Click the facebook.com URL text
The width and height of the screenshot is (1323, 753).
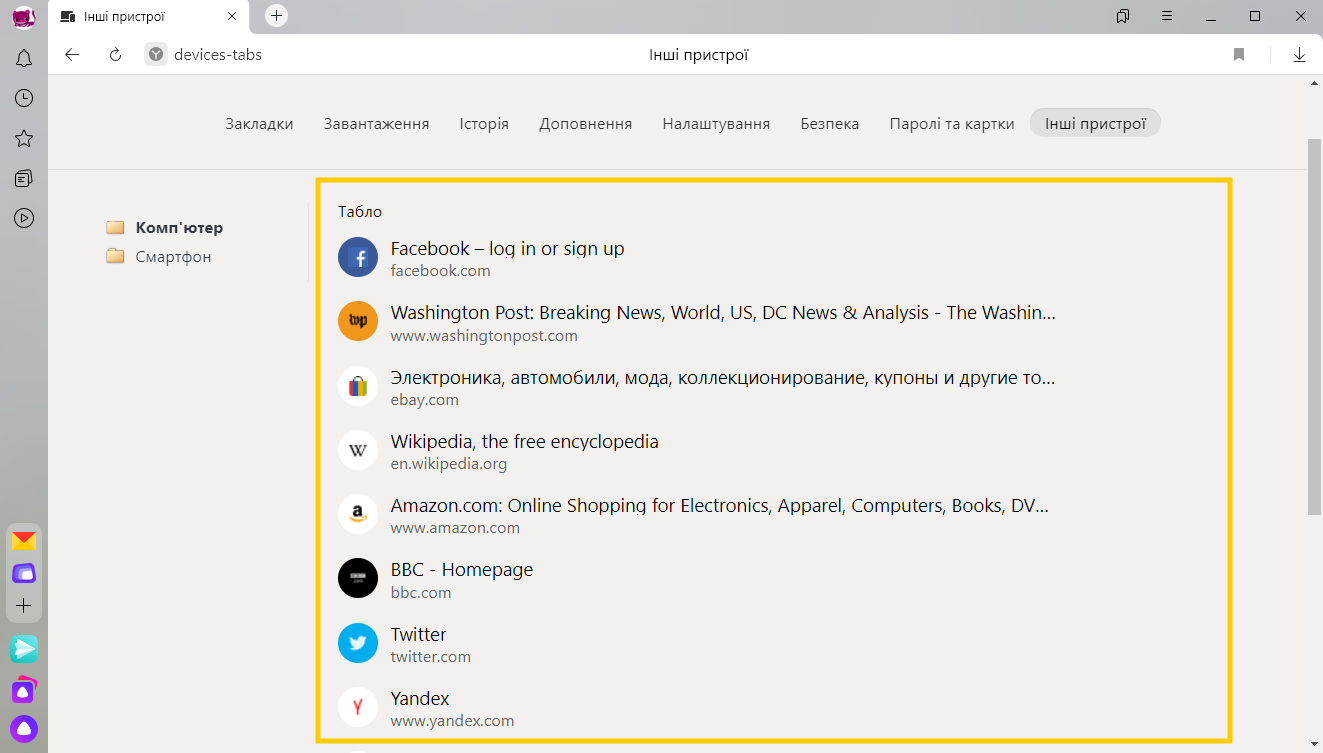tap(441, 271)
